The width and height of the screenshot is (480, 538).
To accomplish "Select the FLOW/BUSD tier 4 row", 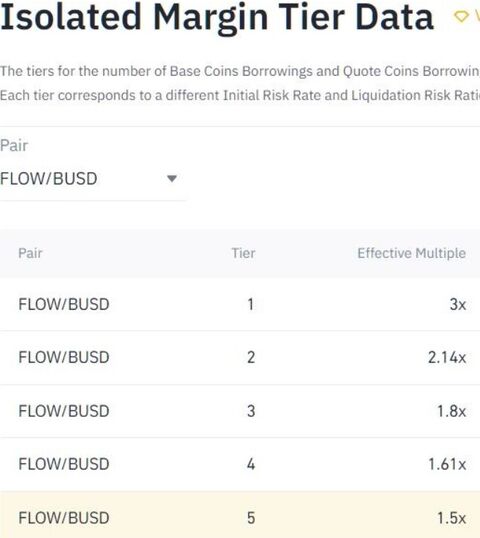I will pos(240,464).
